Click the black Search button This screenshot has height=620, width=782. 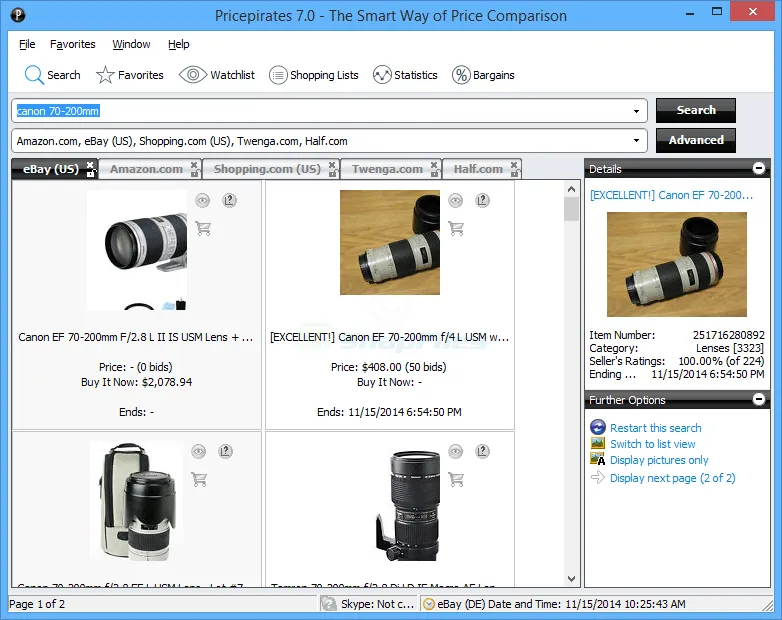(696, 110)
